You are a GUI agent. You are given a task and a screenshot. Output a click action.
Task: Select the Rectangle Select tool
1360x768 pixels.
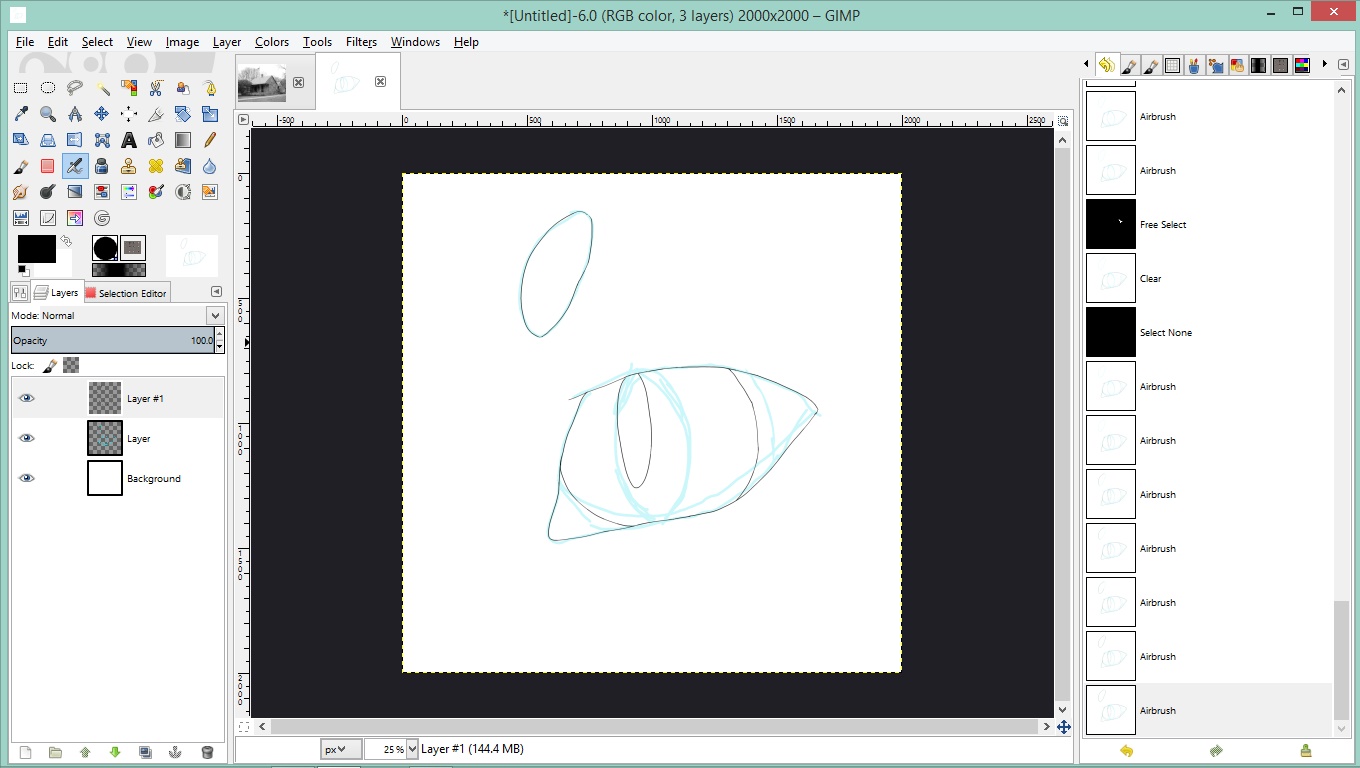[21, 88]
